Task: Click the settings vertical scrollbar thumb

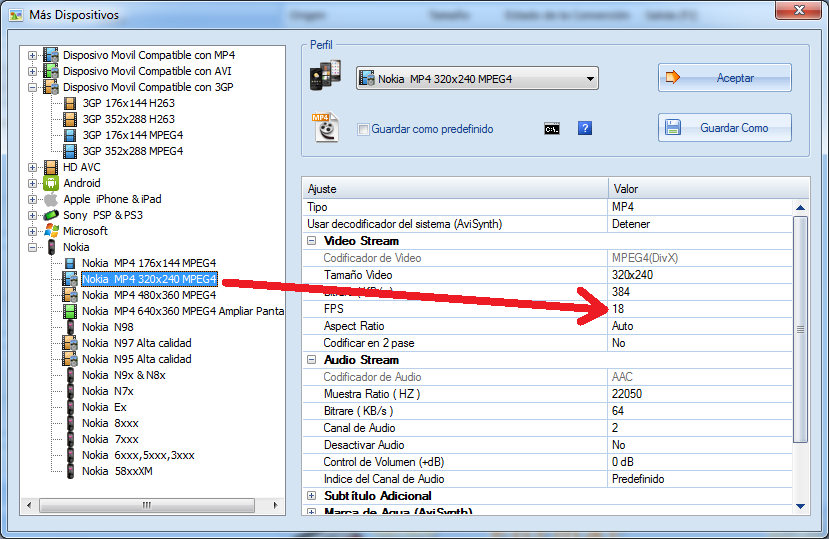Action: click(x=800, y=329)
